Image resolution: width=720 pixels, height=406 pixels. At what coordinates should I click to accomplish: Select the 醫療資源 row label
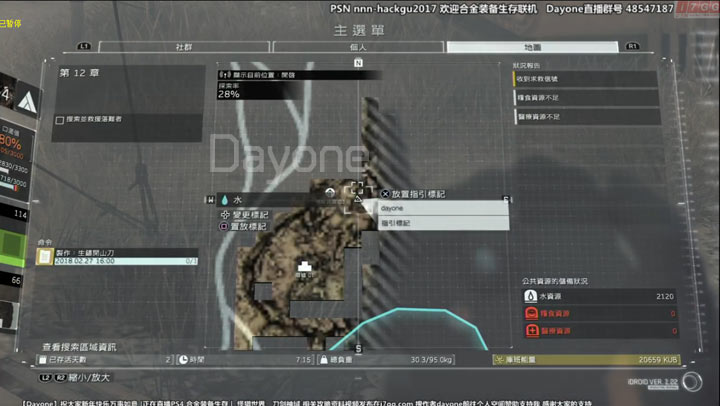click(x=556, y=331)
